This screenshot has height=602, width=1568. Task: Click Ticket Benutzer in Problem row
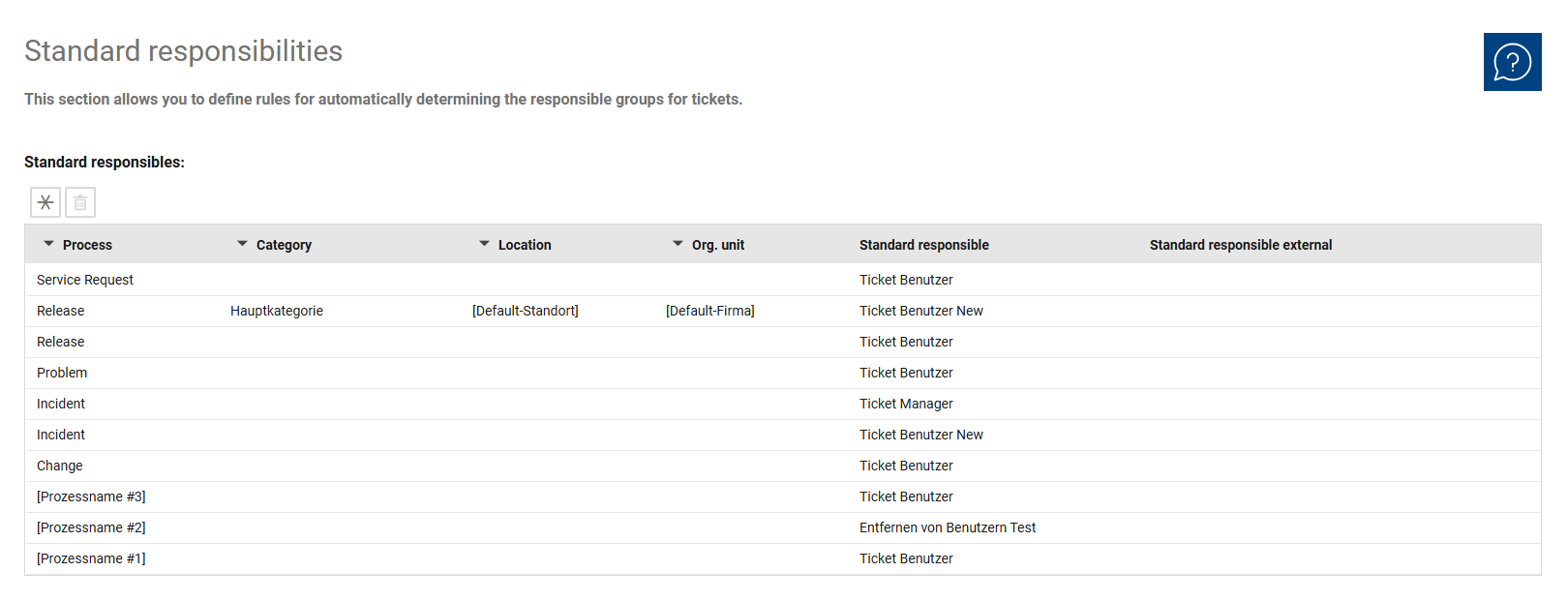(x=906, y=373)
